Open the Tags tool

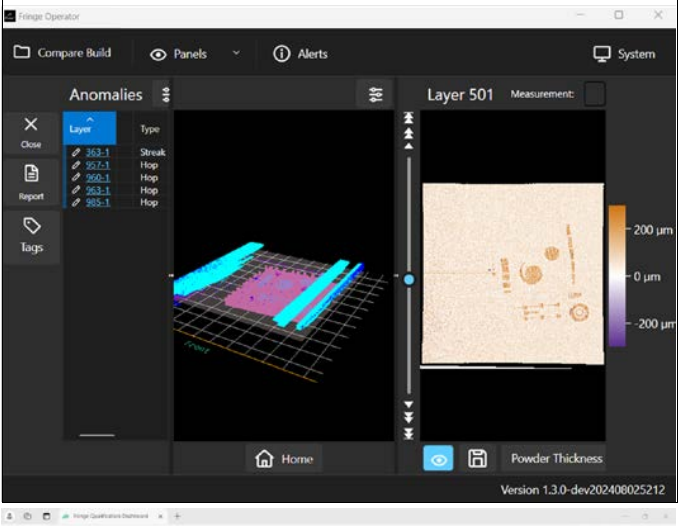click(32, 235)
